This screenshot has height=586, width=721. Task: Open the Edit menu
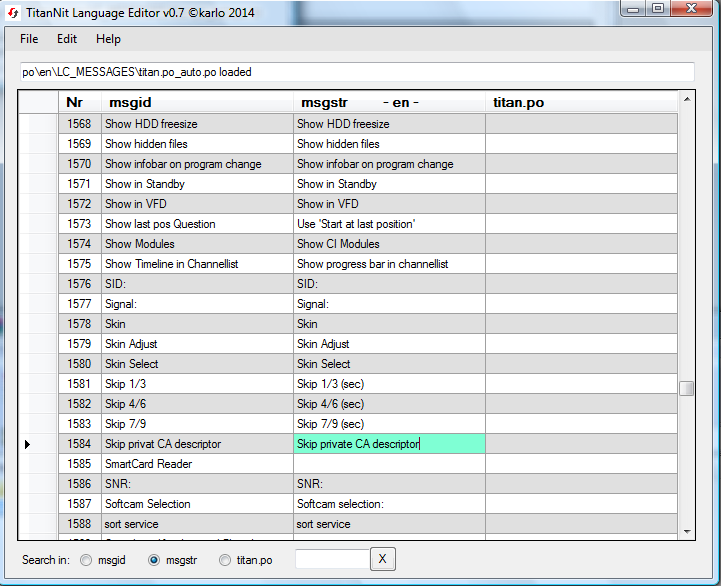click(x=67, y=39)
